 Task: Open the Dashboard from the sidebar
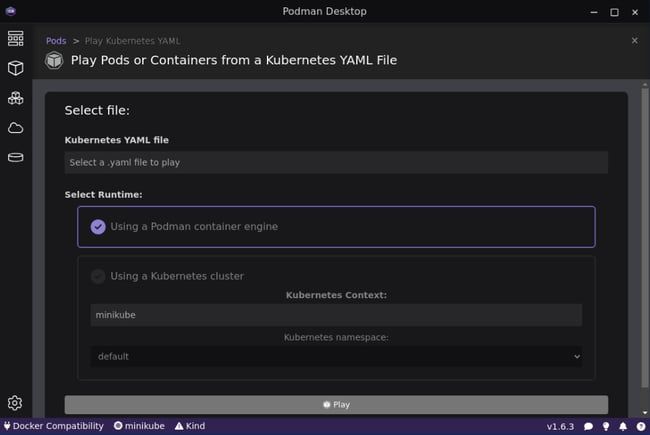pos(15,38)
